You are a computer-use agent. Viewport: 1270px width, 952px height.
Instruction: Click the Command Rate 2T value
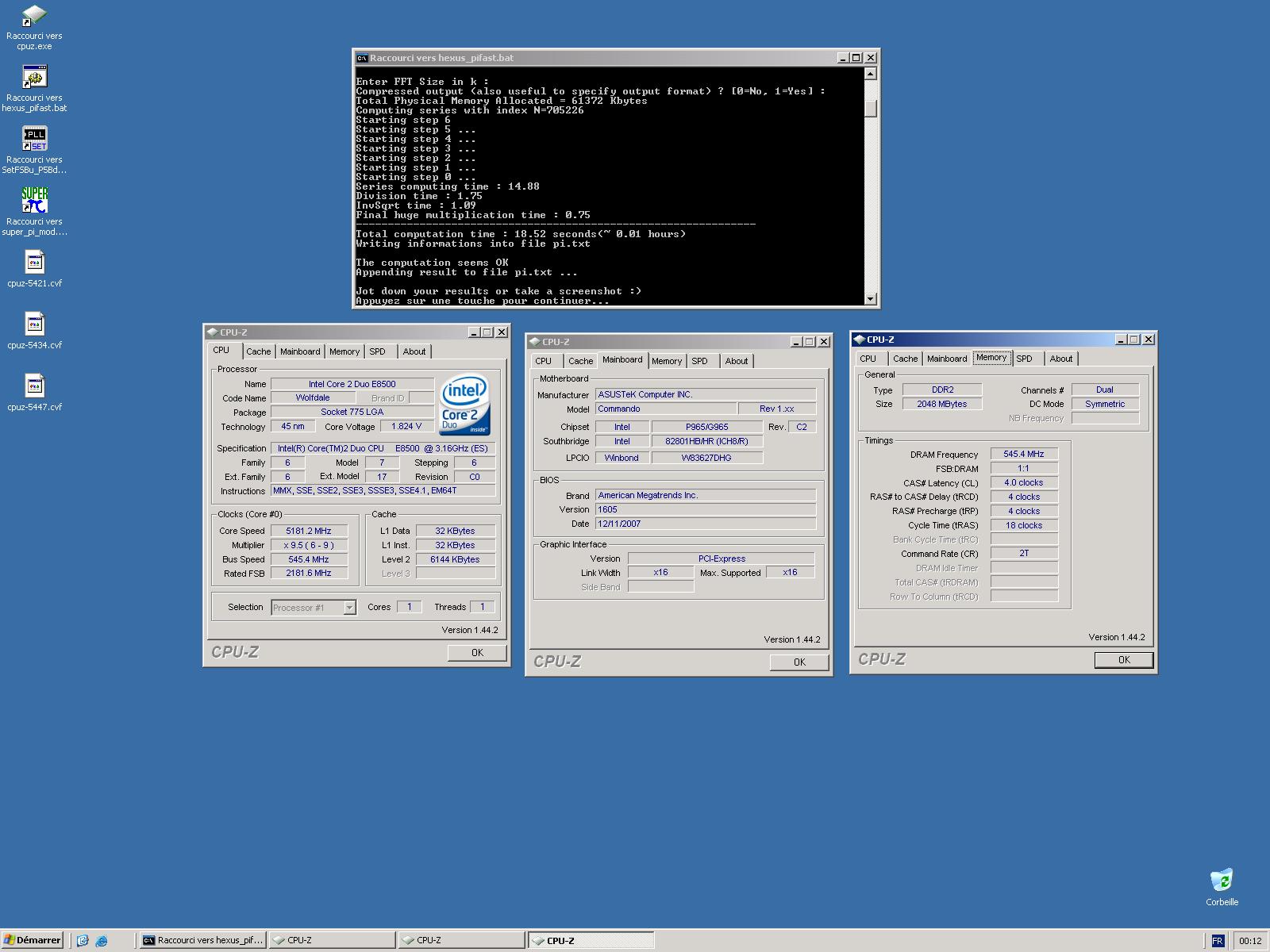[x=1024, y=554]
